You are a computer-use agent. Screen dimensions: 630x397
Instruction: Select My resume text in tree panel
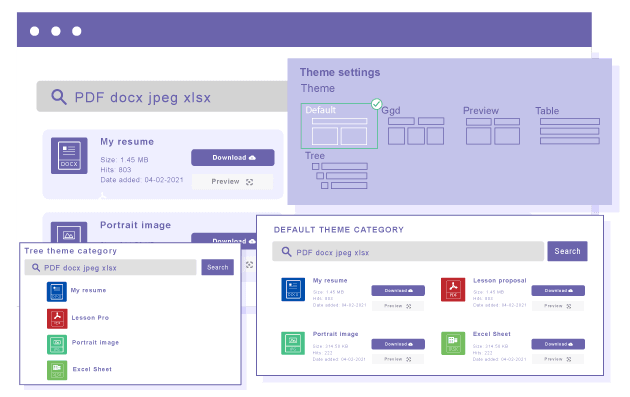click(88, 290)
